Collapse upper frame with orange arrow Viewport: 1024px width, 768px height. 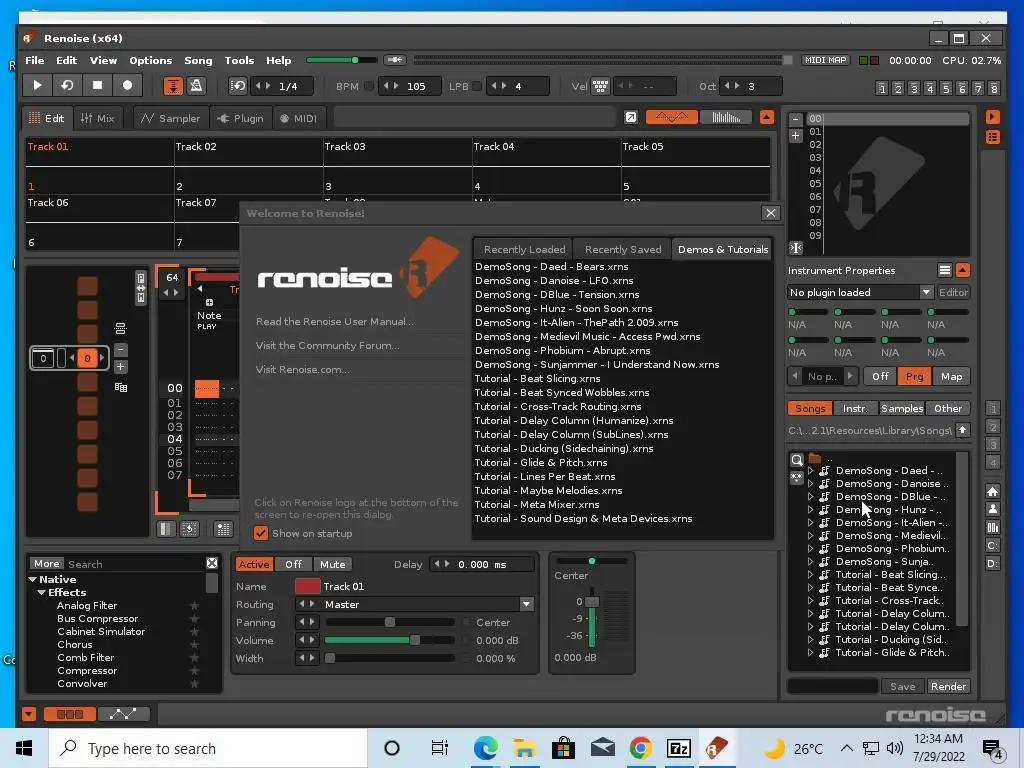click(x=767, y=118)
